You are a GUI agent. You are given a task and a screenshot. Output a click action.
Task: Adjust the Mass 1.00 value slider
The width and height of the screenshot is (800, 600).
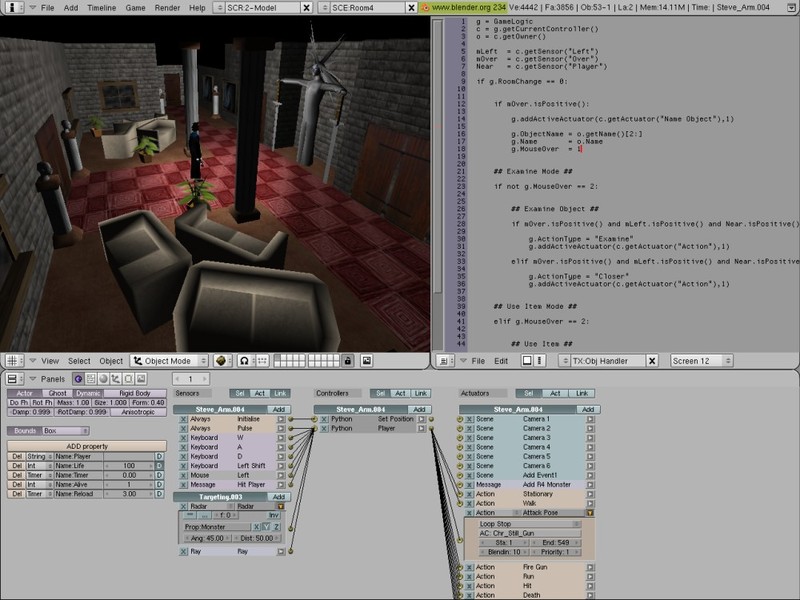72,401
